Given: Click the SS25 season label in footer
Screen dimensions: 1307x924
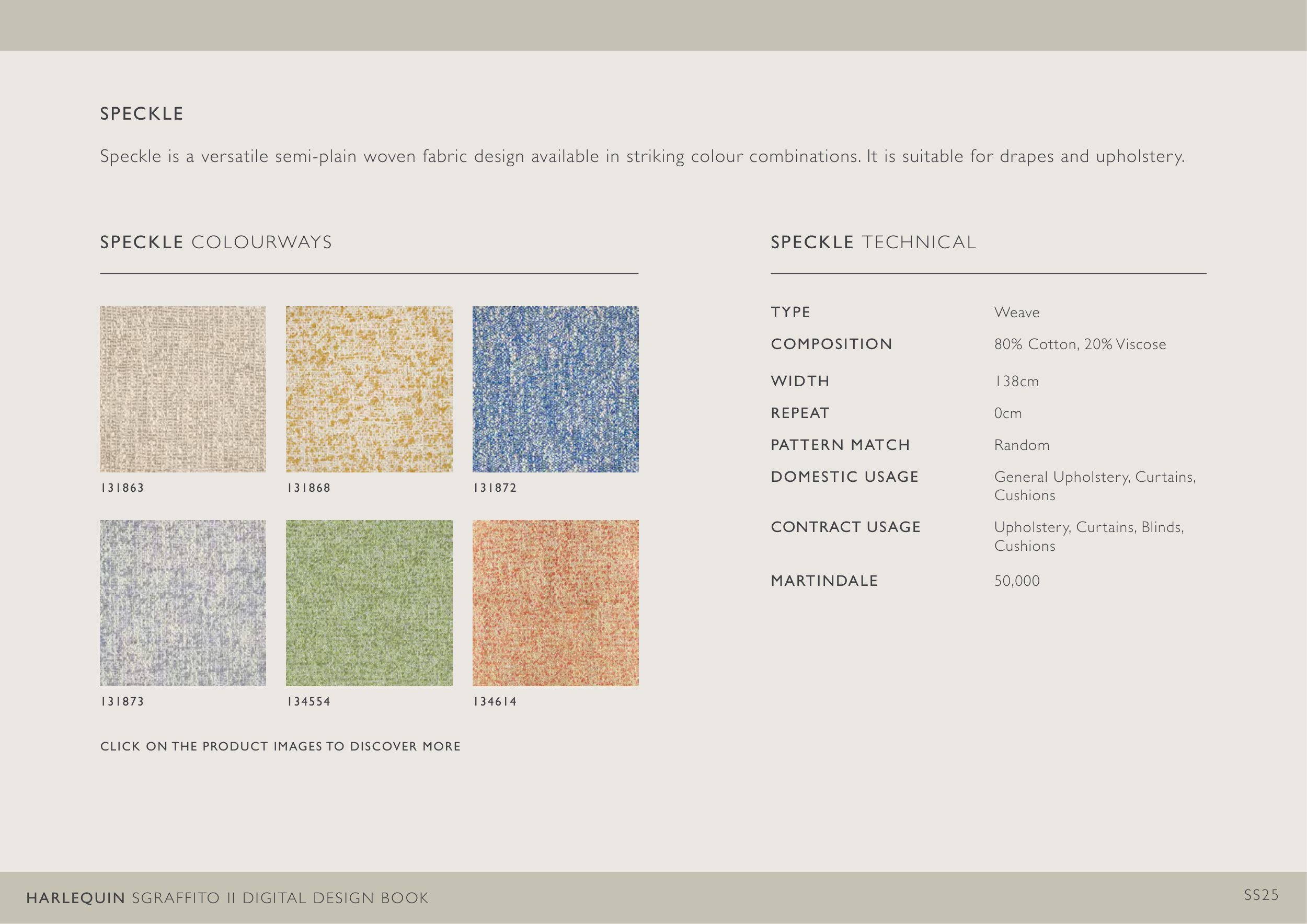Looking at the screenshot, I should [x=1261, y=895].
